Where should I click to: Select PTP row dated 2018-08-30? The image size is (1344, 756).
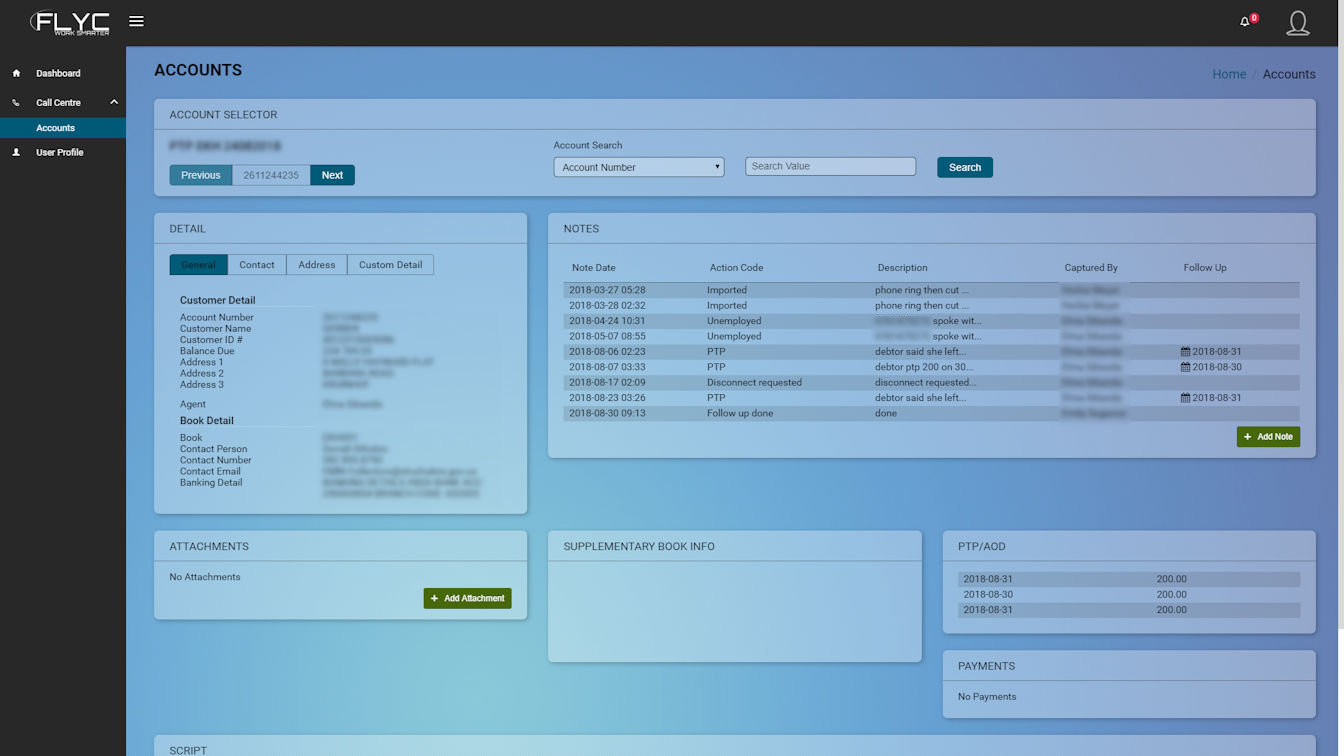tap(1129, 594)
